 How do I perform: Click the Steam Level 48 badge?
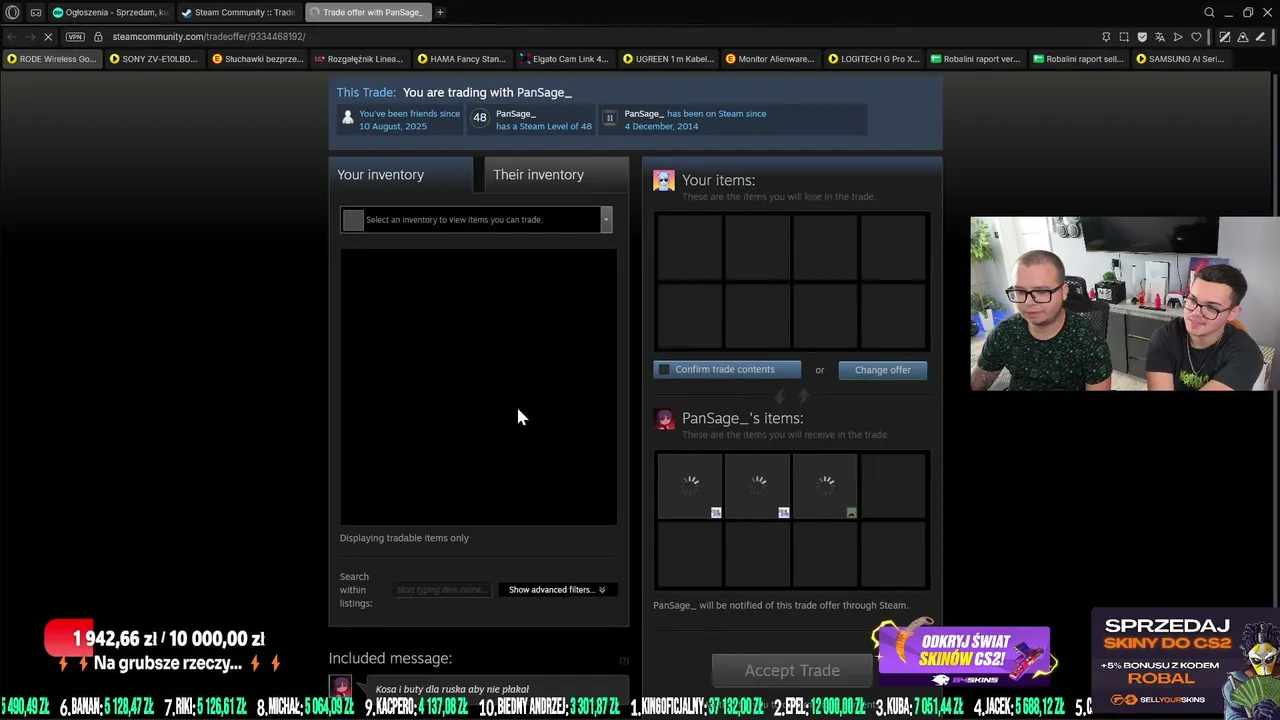pyautogui.click(x=480, y=119)
